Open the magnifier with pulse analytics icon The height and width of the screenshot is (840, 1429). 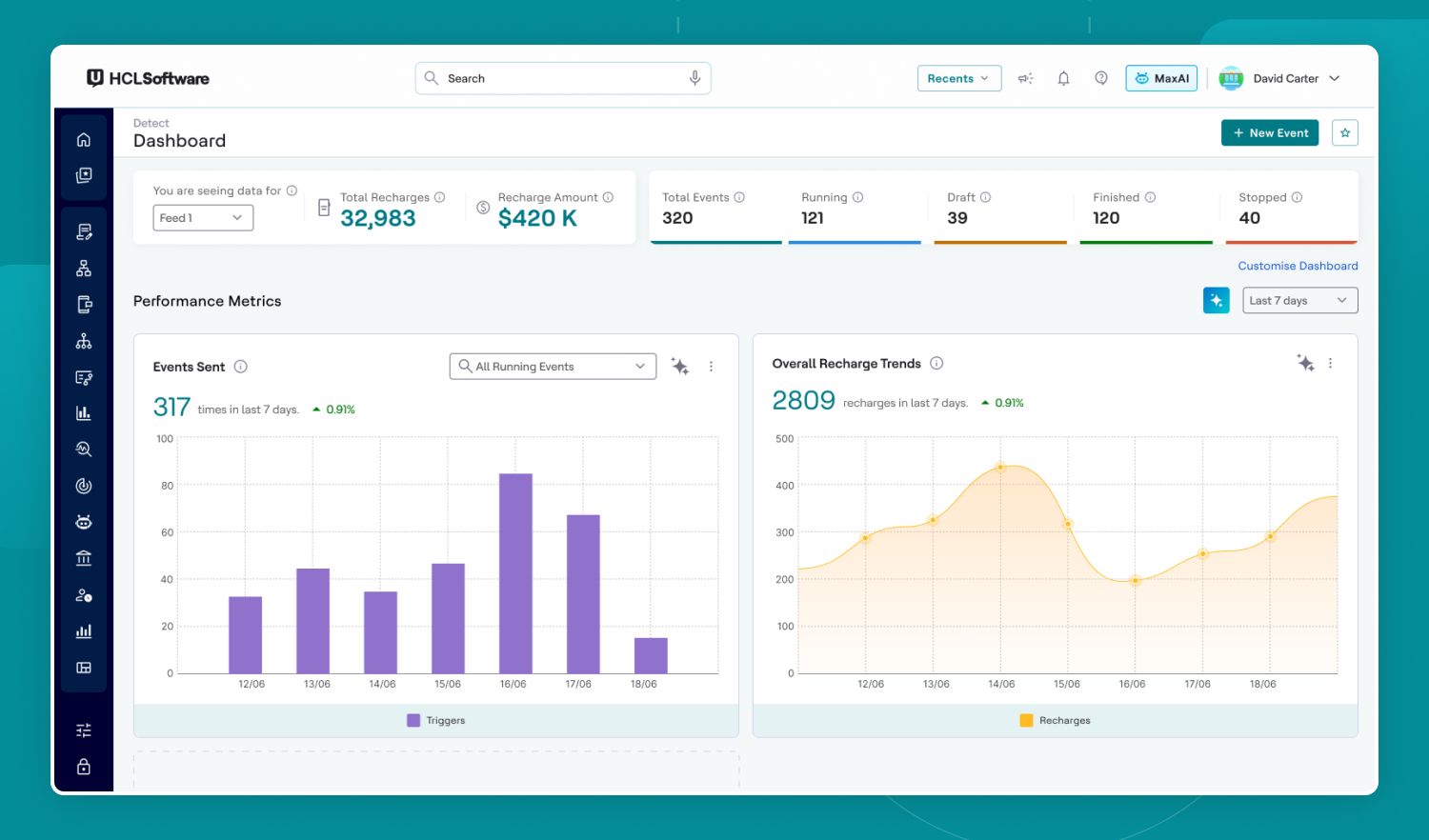pyautogui.click(x=84, y=449)
